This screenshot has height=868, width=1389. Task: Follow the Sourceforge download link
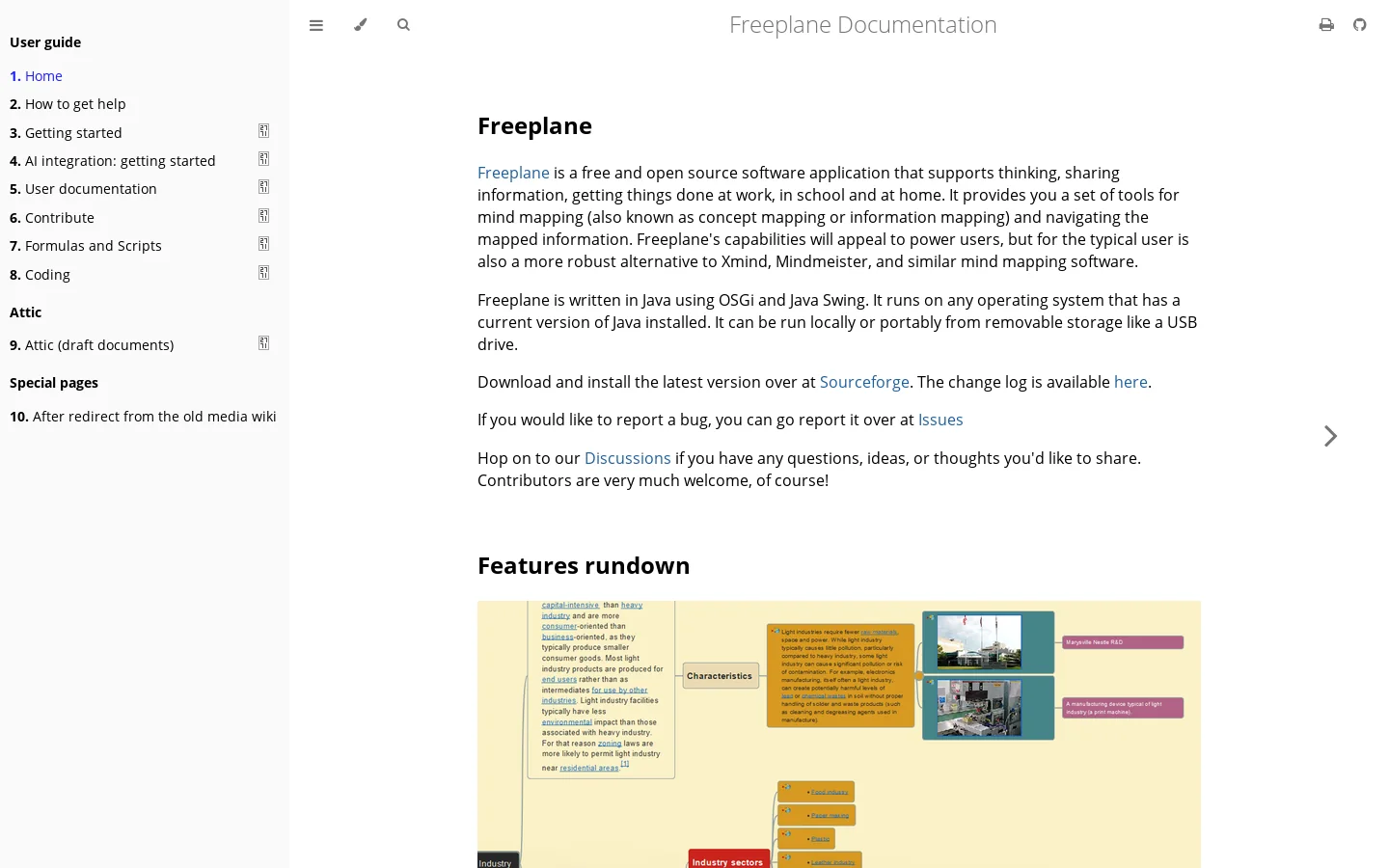tap(864, 382)
